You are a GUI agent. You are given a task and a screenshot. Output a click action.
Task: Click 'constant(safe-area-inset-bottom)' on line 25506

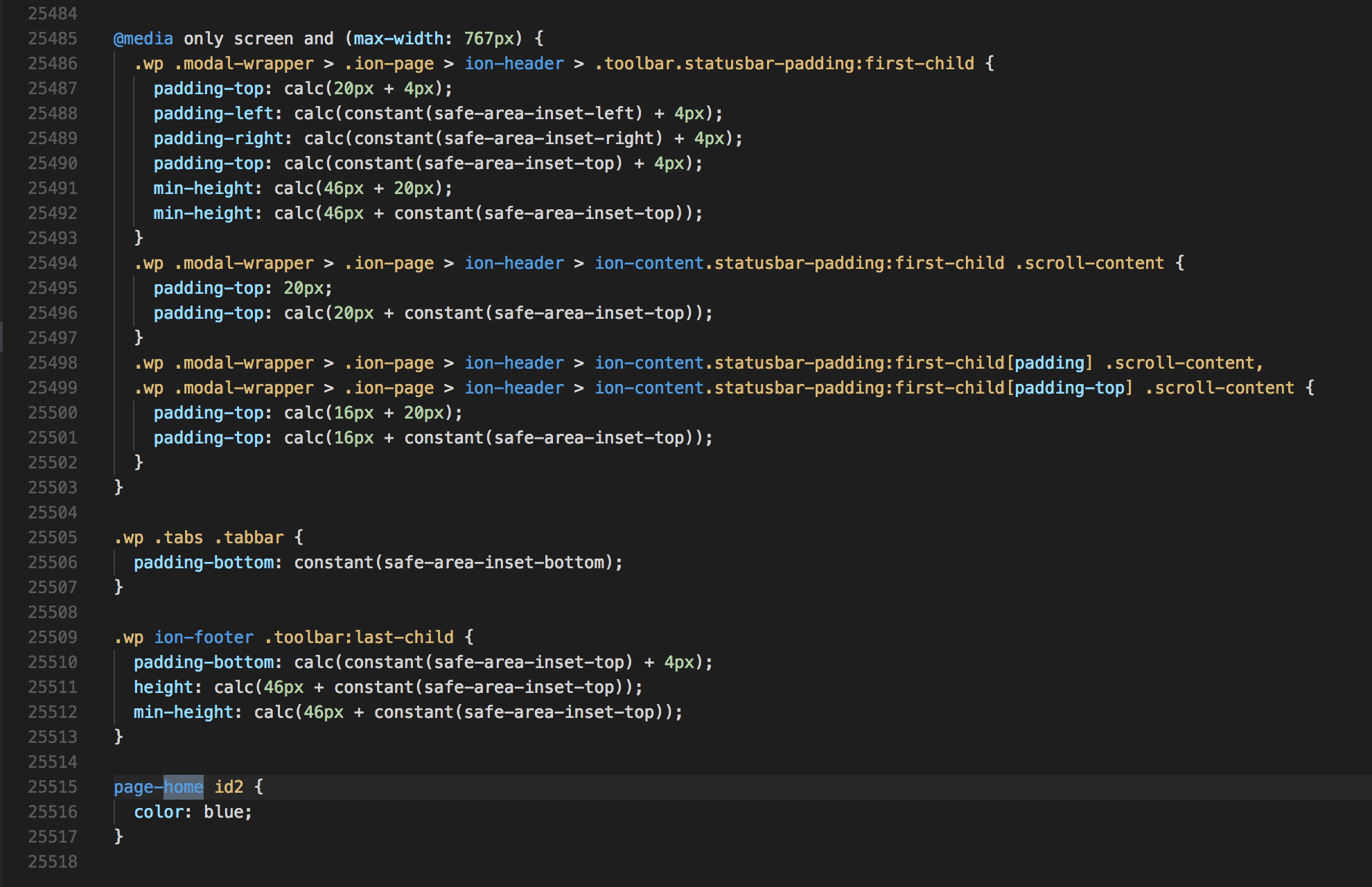click(x=454, y=563)
